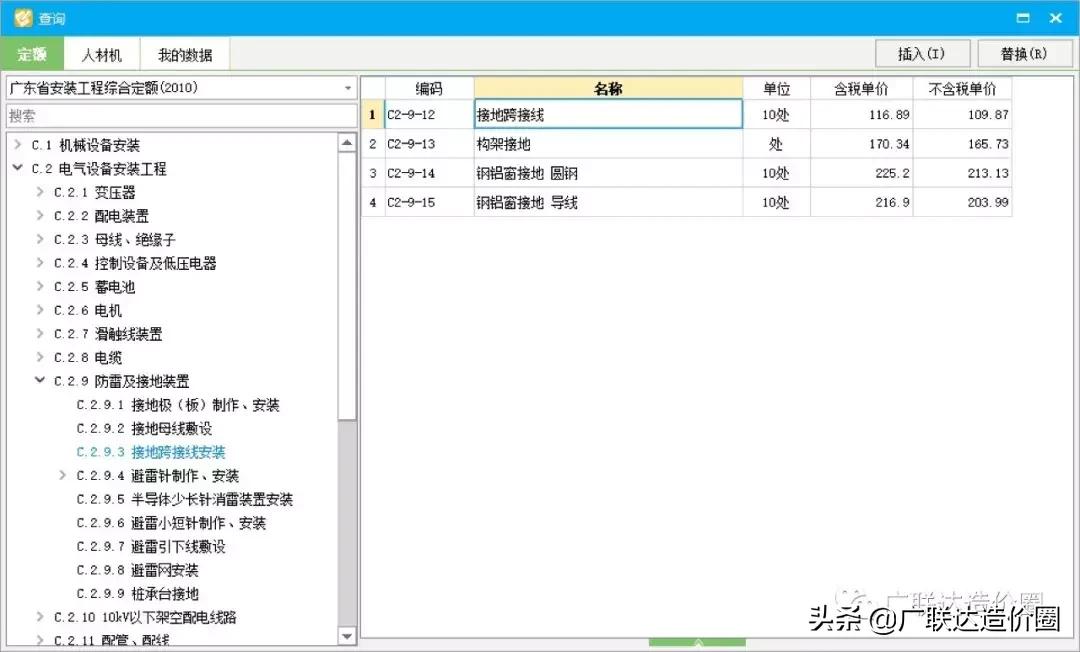Select C.2.9.2 接地母线敷设
This screenshot has width=1080, height=652.
(144, 428)
